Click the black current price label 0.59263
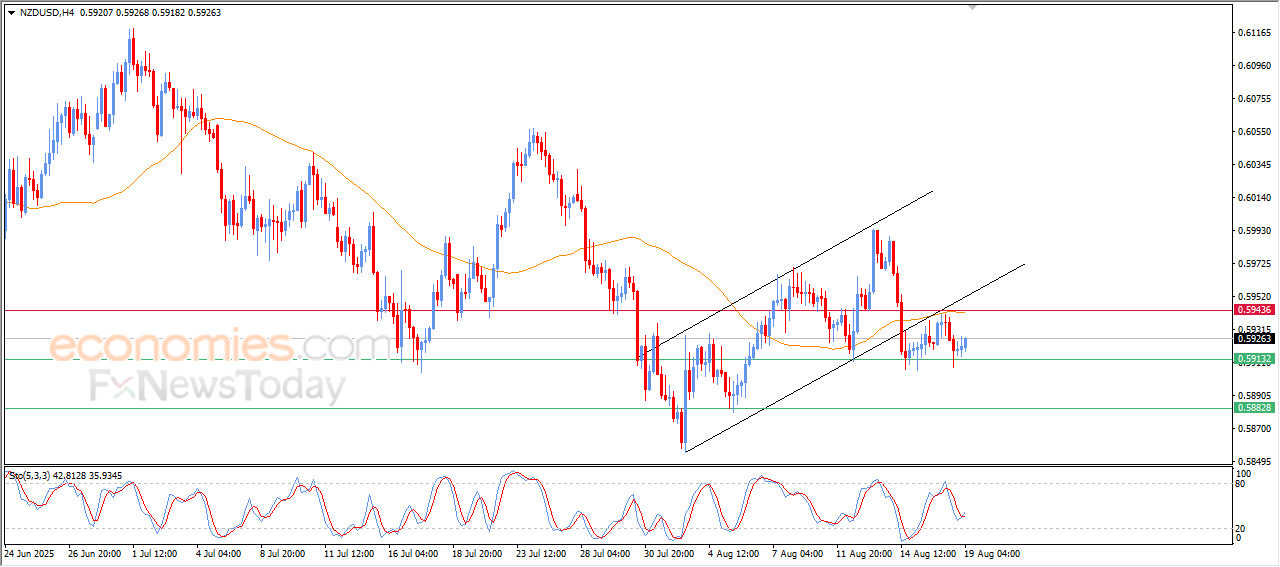This screenshot has width=1280, height=567. (1252, 339)
